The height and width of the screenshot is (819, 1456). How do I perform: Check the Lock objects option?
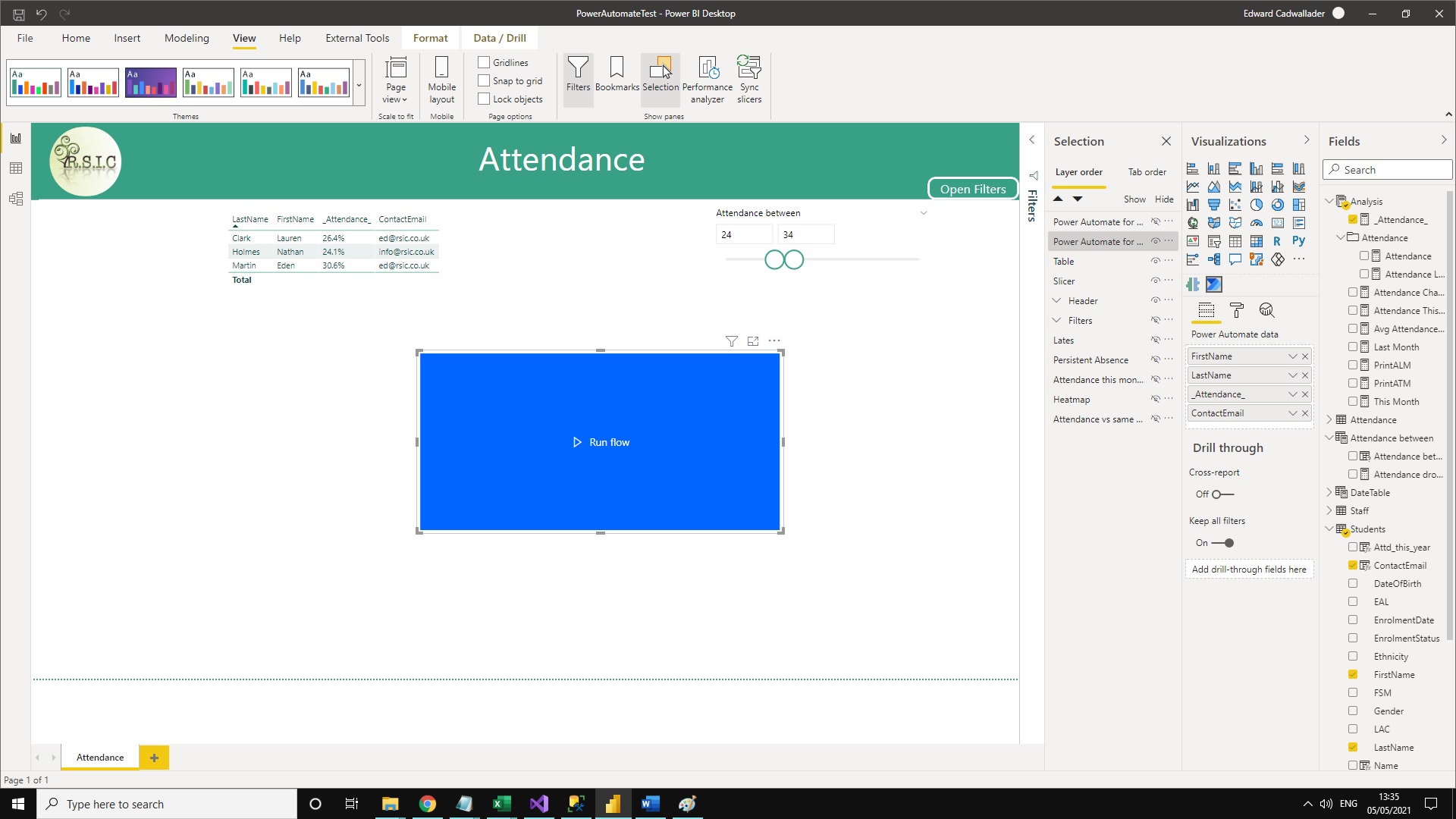[x=484, y=99]
